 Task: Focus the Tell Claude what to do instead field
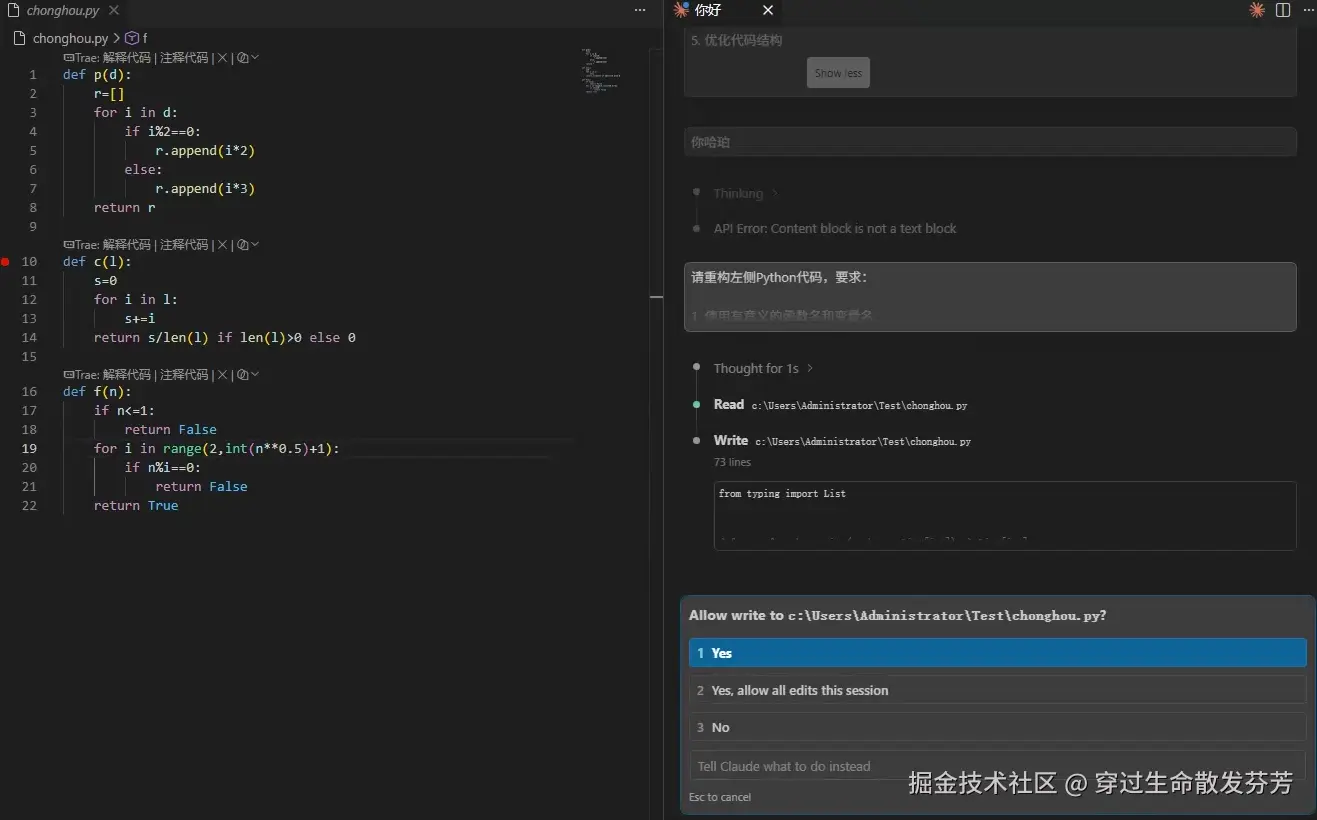(x=997, y=766)
